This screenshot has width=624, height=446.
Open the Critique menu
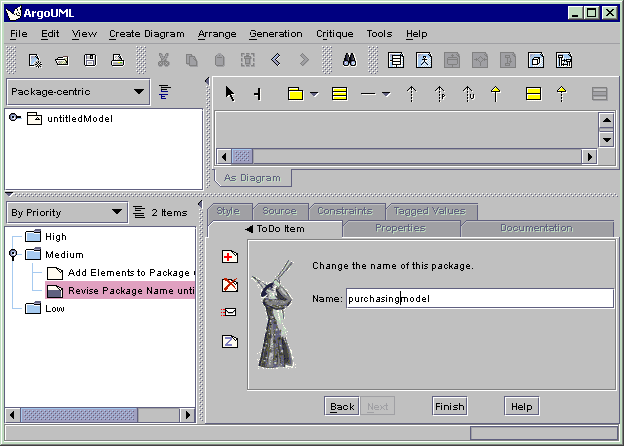(335, 34)
